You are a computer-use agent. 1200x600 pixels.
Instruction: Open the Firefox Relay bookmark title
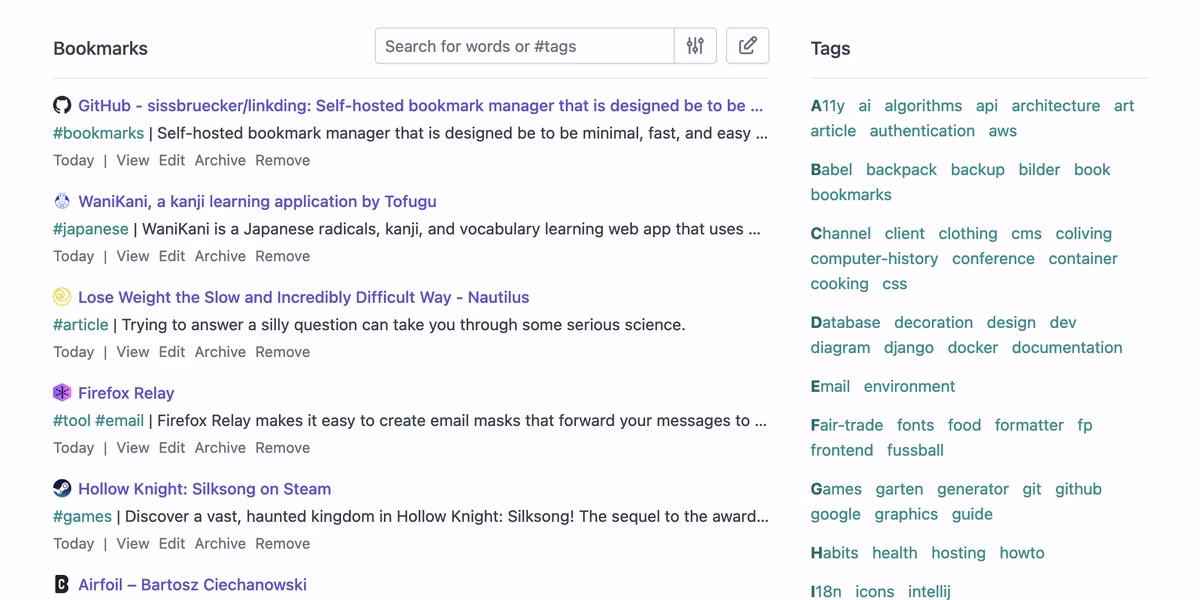(126, 393)
